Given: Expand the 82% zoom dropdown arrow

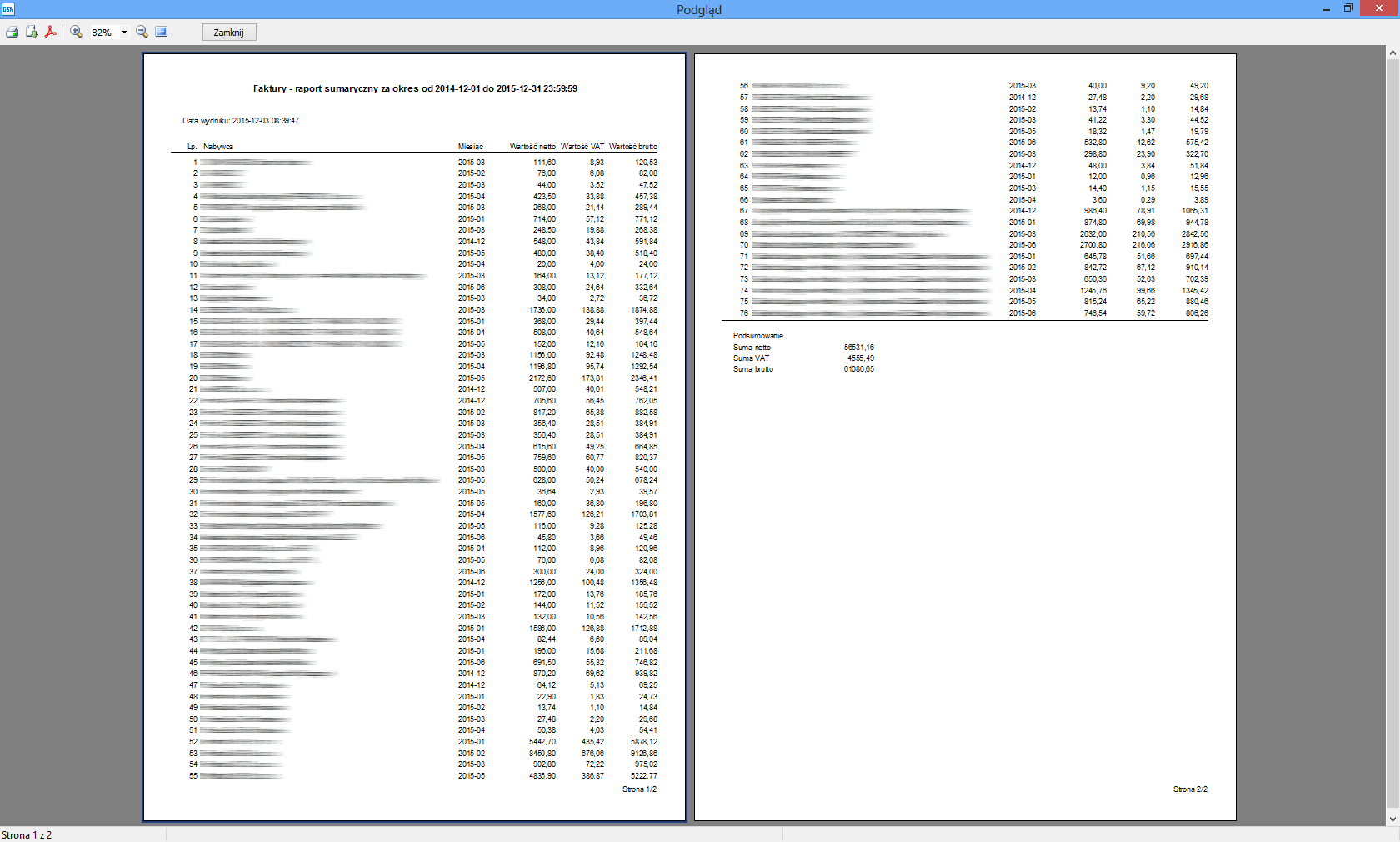Looking at the screenshot, I should point(124,33).
